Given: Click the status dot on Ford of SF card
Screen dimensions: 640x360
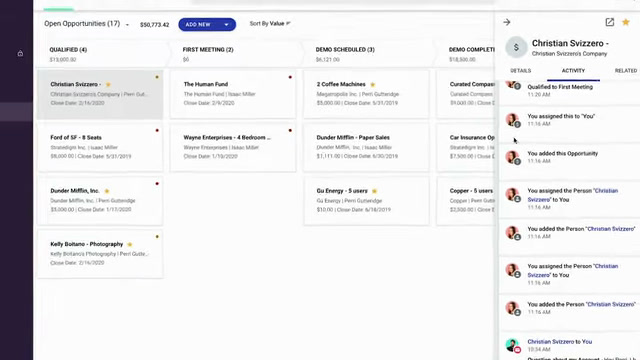Looking at the screenshot, I should tap(157, 131).
